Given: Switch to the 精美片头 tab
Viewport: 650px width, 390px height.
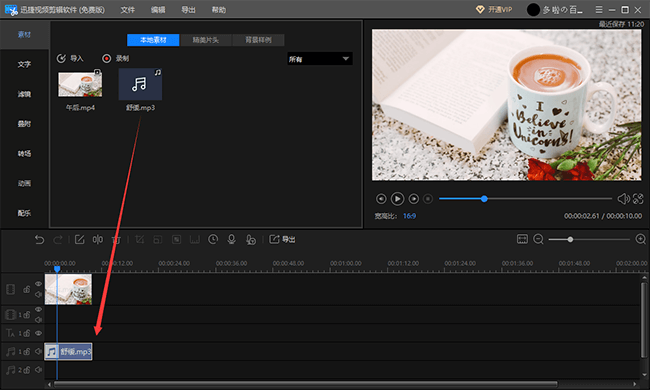Looking at the screenshot, I should coord(206,40).
